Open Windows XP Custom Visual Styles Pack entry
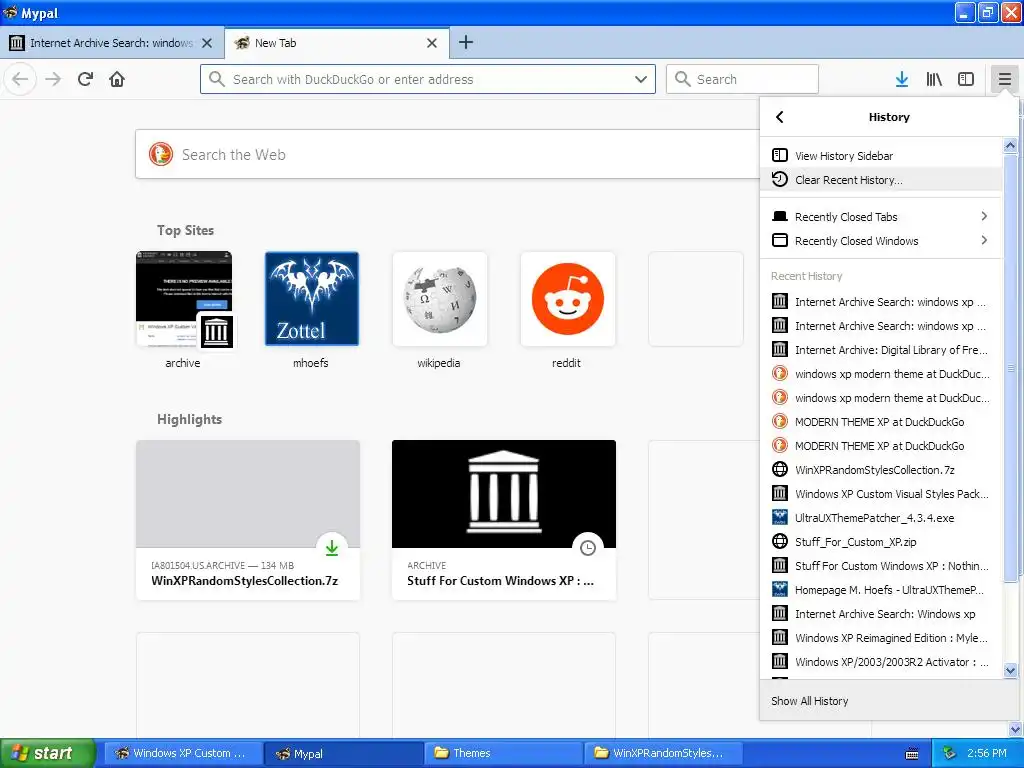 (x=880, y=494)
